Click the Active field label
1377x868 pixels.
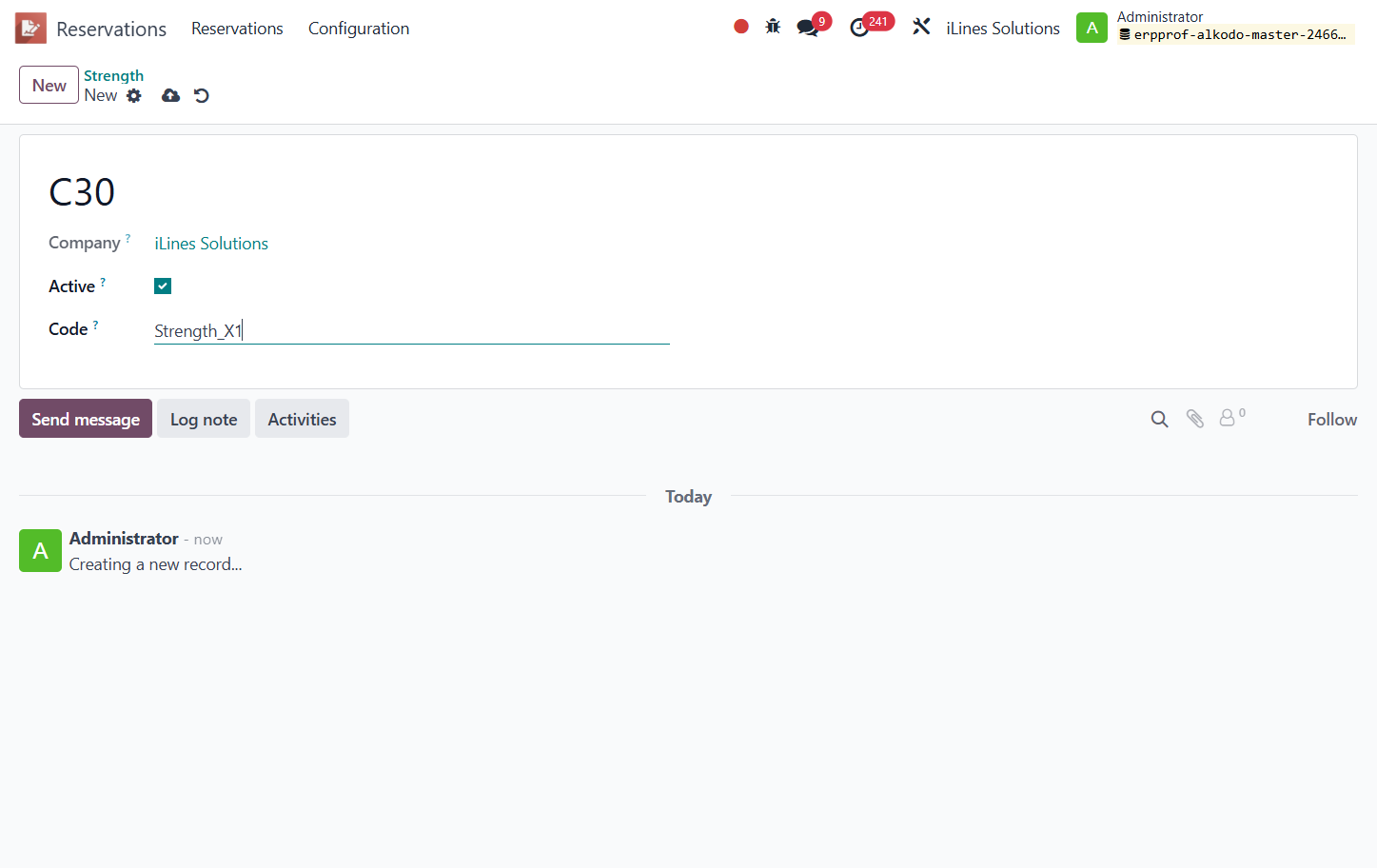[x=71, y=286]
